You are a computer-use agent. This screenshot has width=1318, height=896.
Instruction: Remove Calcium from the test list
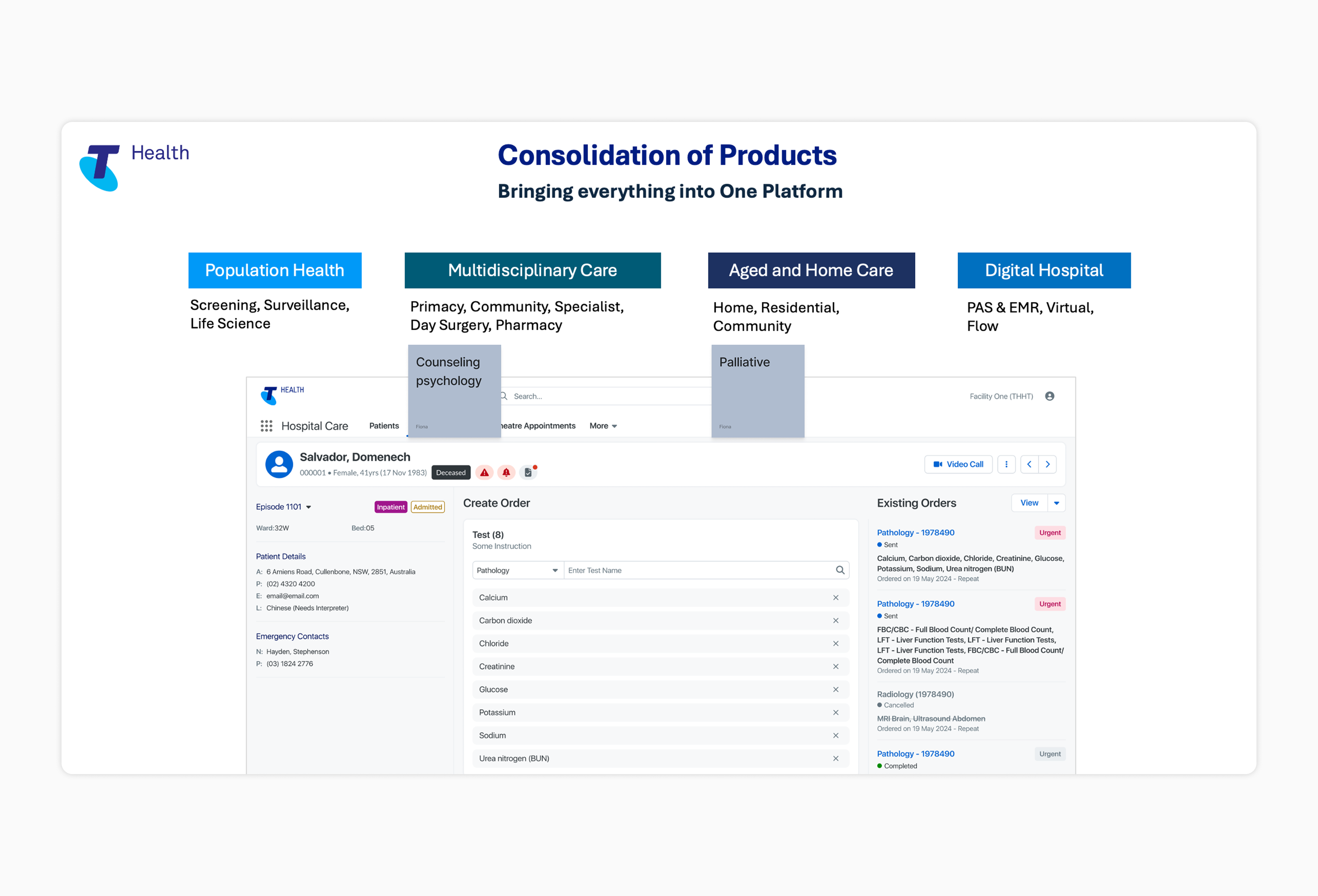coord(835,598)
